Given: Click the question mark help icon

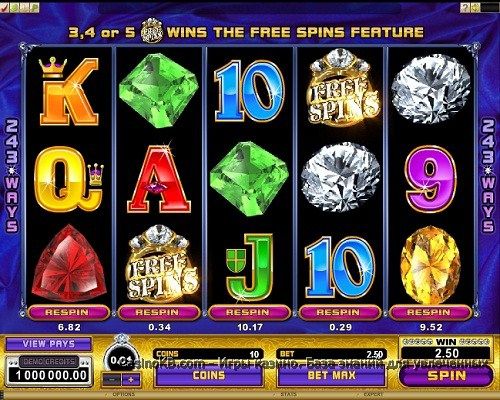Looking at the screenshot, I should tap(465, 8).
